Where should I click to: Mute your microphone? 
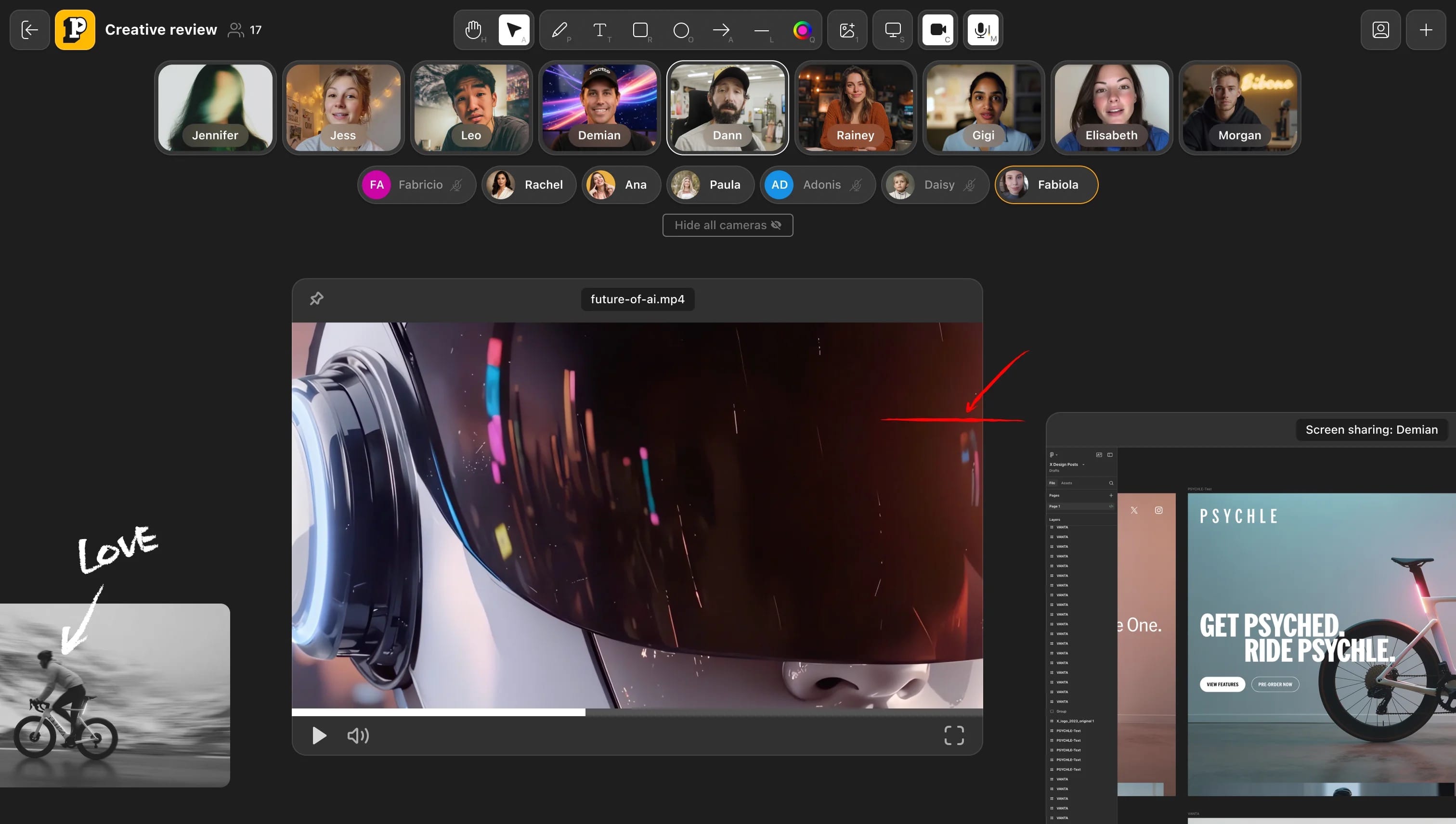coord(982,29)
